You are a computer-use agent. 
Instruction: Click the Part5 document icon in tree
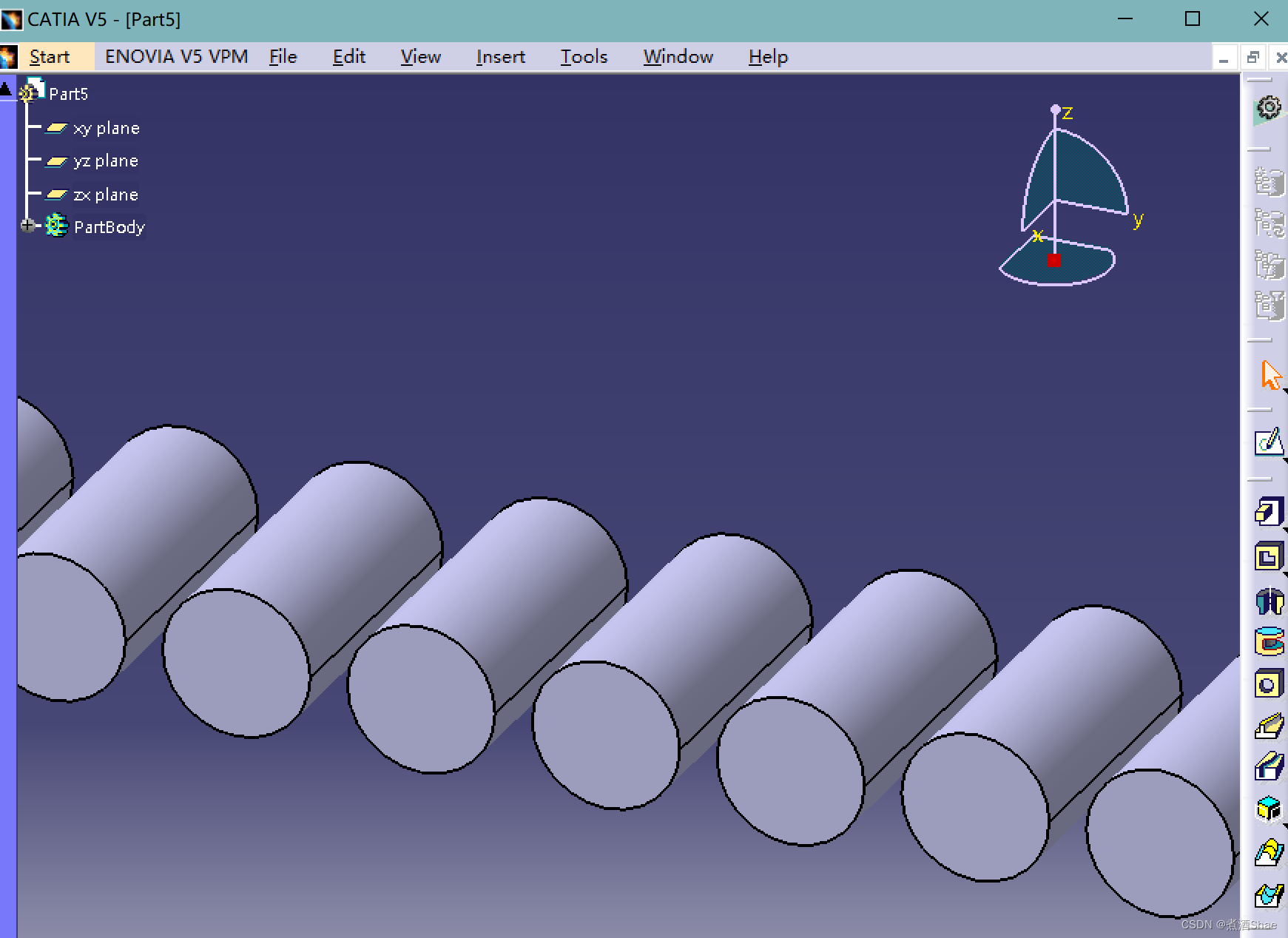click(x=31, y=91)
